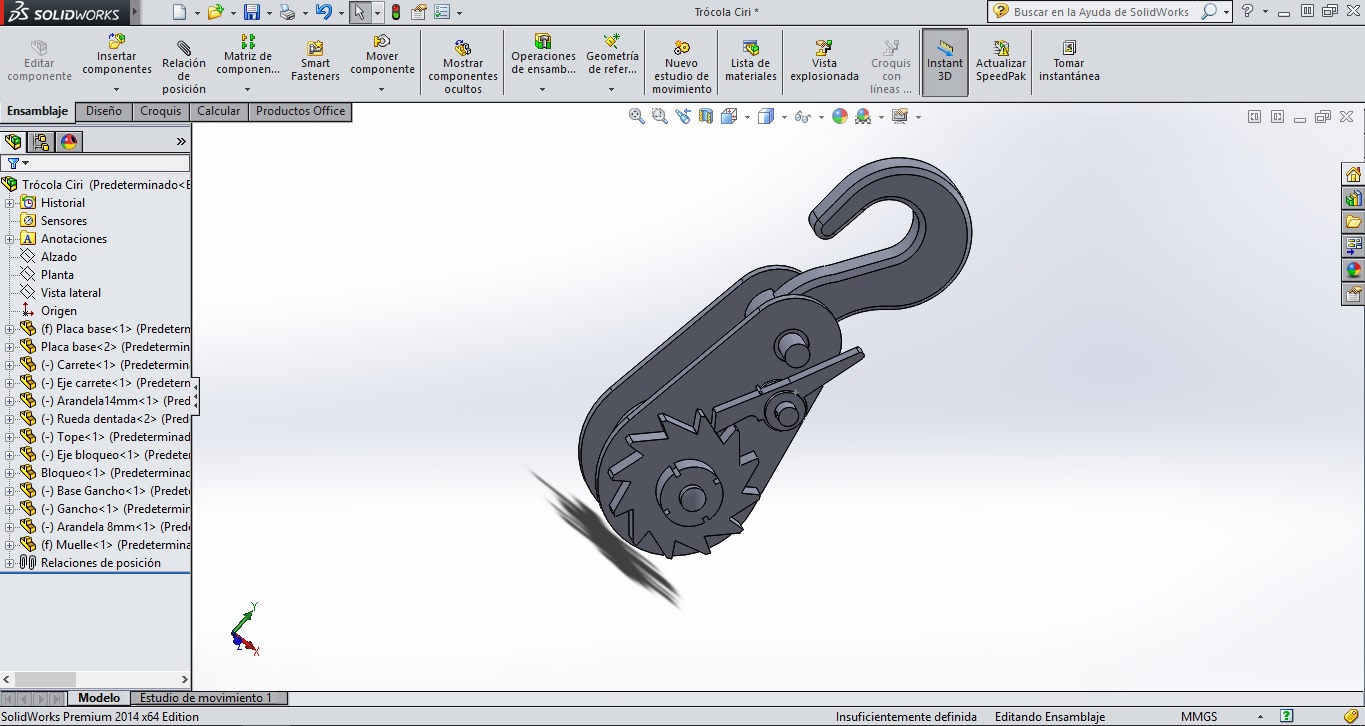This screenshot has width=1365, height=726.
Task: Click the Previous View icon
Action: click(x=683, y=116)
